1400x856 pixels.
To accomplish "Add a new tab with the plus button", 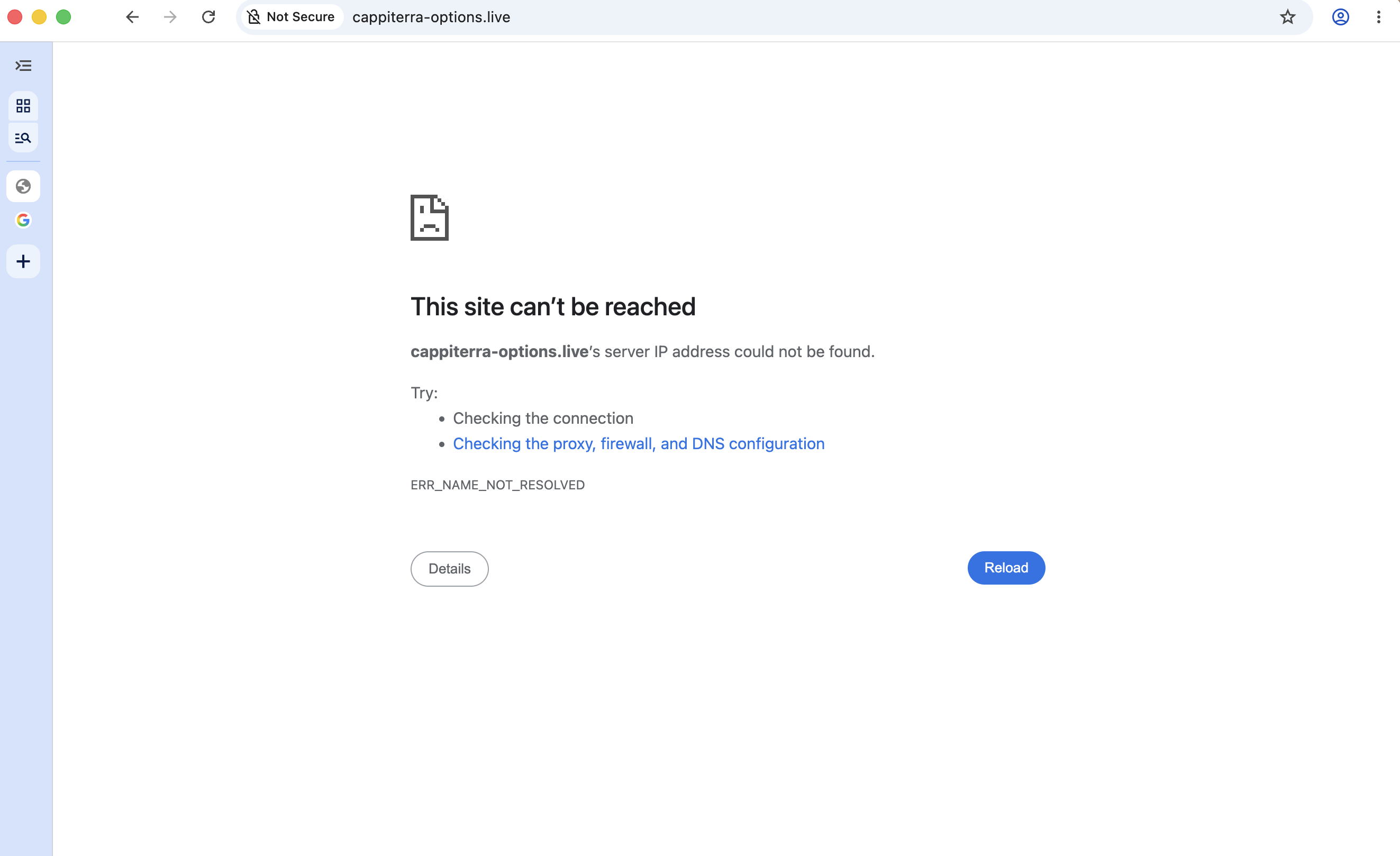I will 23,261.
